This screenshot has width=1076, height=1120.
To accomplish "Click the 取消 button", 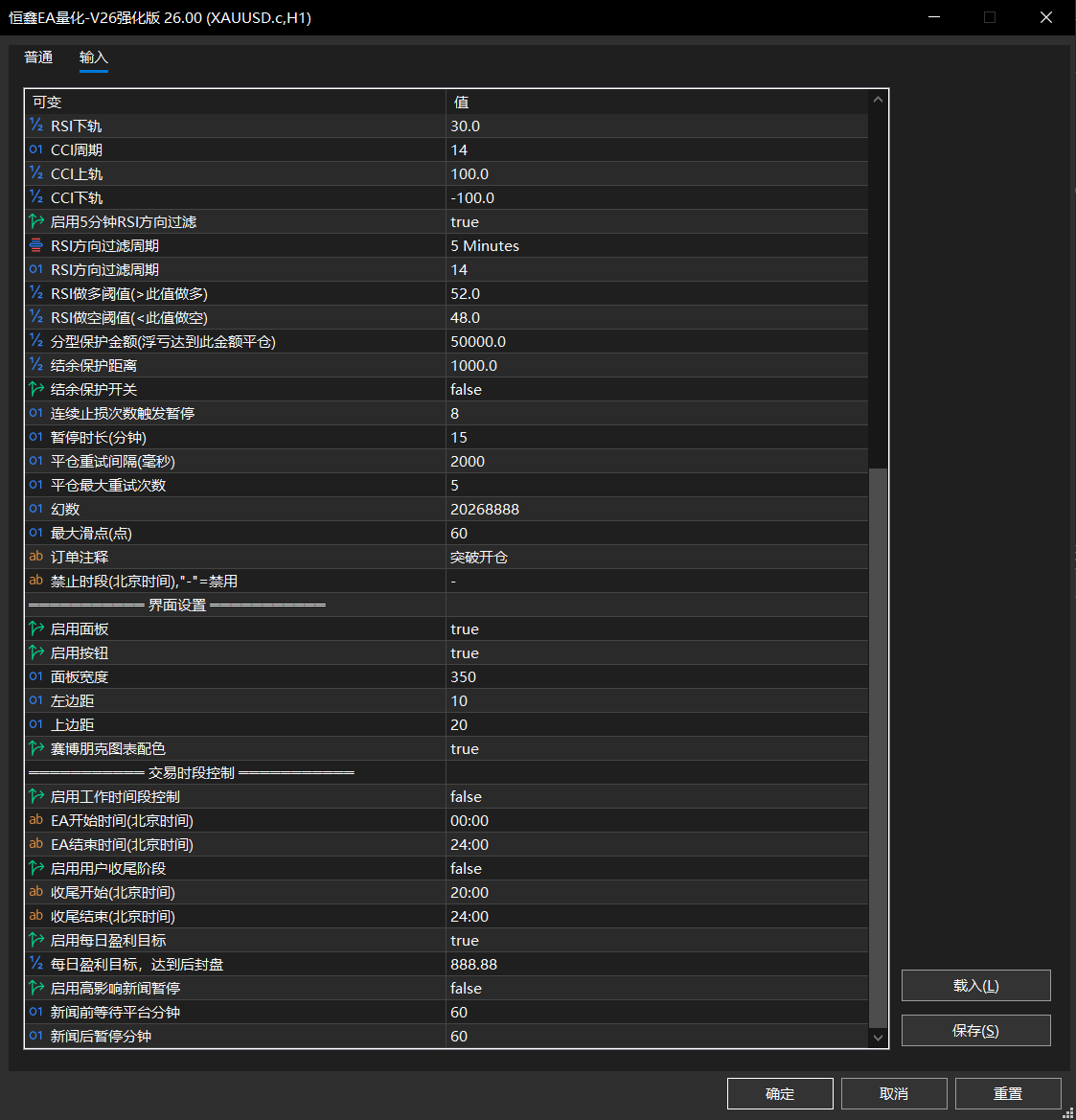I will point(894,1093).
